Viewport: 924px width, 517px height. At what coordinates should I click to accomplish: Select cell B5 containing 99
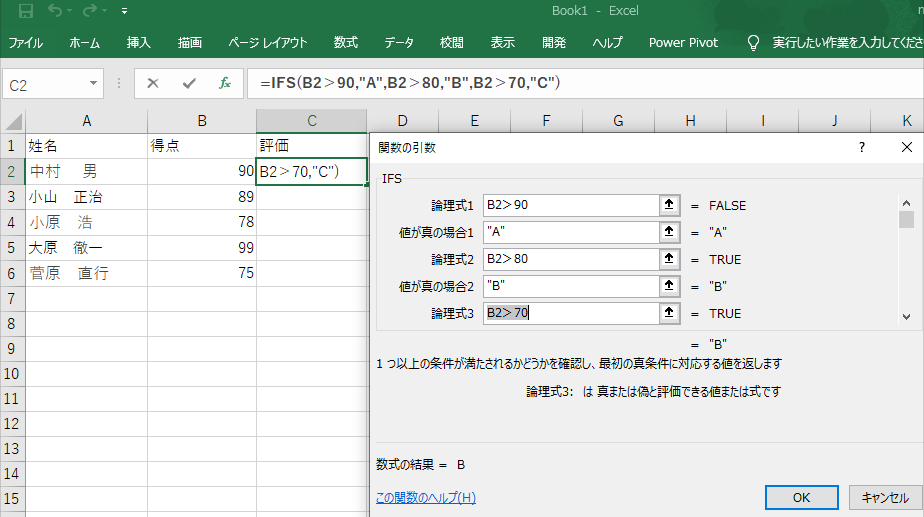(x=202, y=247)
